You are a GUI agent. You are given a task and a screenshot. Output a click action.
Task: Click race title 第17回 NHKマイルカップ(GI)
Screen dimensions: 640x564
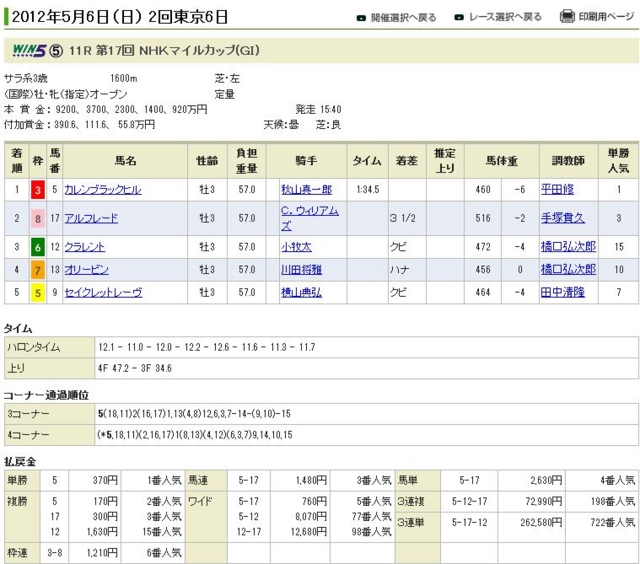[x=177, y=51]
